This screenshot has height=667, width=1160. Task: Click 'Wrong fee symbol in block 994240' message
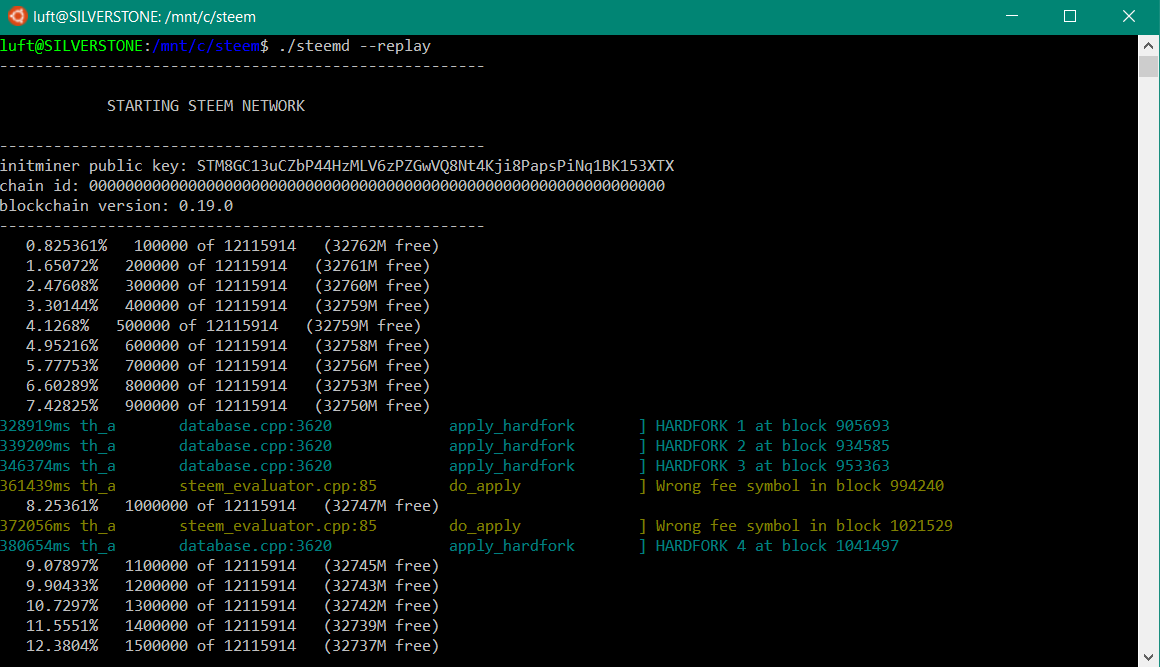pyautogui.click(x=800, y=486)
